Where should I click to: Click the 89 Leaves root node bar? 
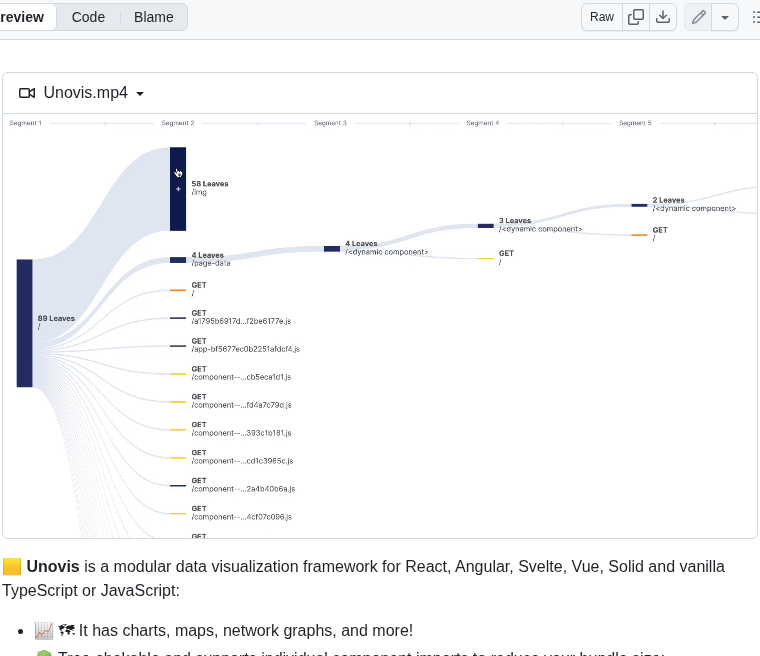click(25, 323)
